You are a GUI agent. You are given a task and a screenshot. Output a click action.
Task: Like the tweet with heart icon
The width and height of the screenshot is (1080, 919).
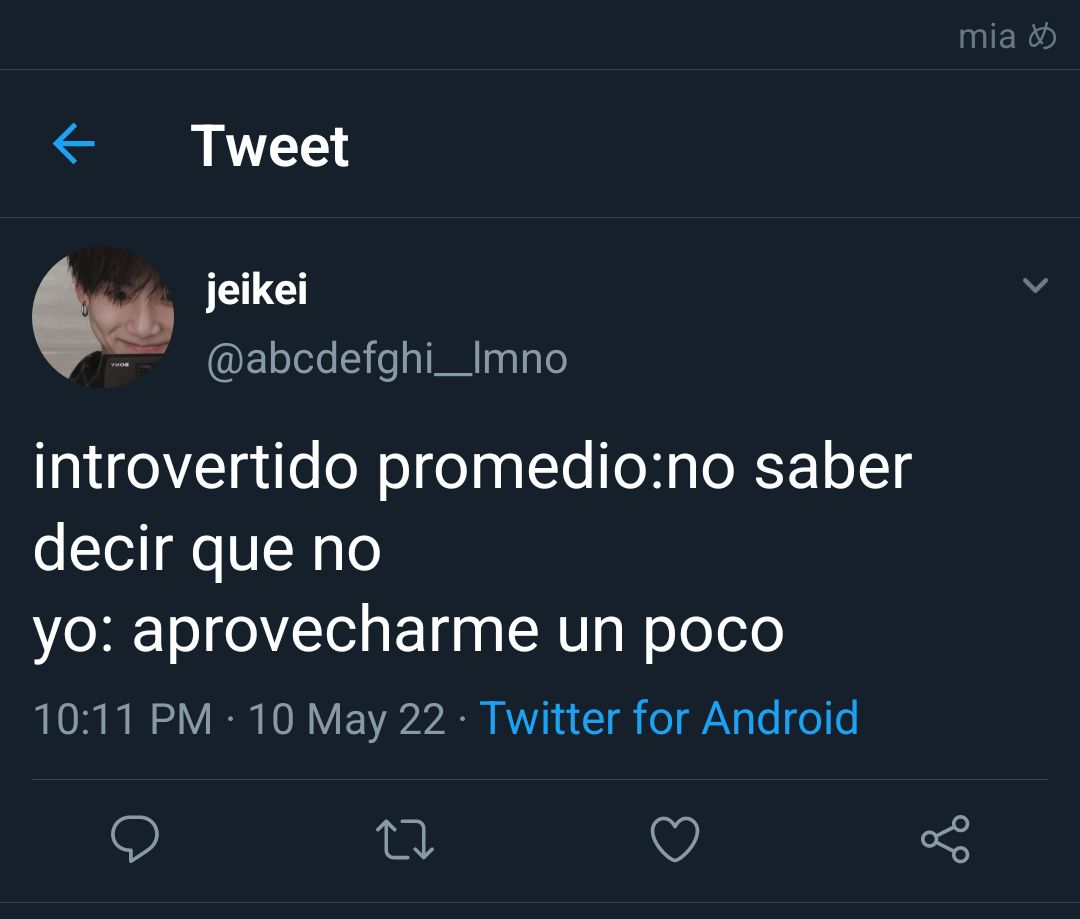click(x=675, y=839)
